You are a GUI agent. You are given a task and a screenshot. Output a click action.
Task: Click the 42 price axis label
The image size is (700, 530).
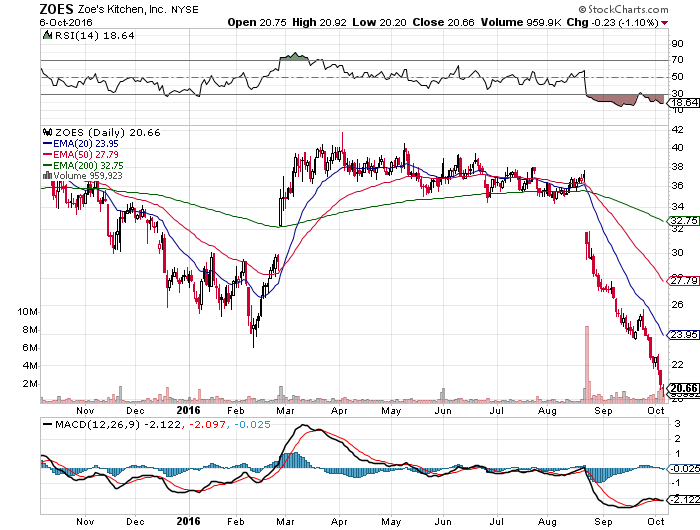point(677,130)
